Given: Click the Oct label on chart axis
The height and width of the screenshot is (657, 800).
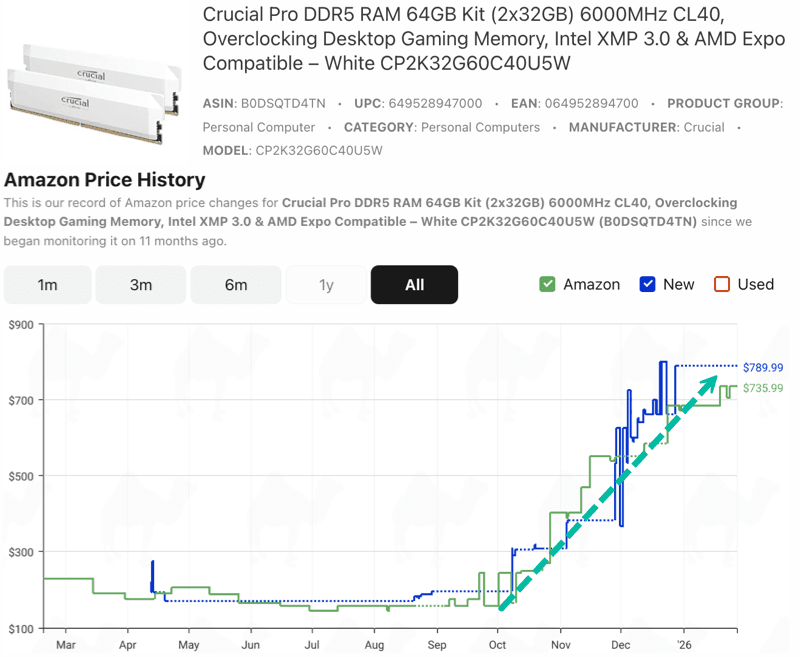Looking at the screenshot, I should [499, 645].
